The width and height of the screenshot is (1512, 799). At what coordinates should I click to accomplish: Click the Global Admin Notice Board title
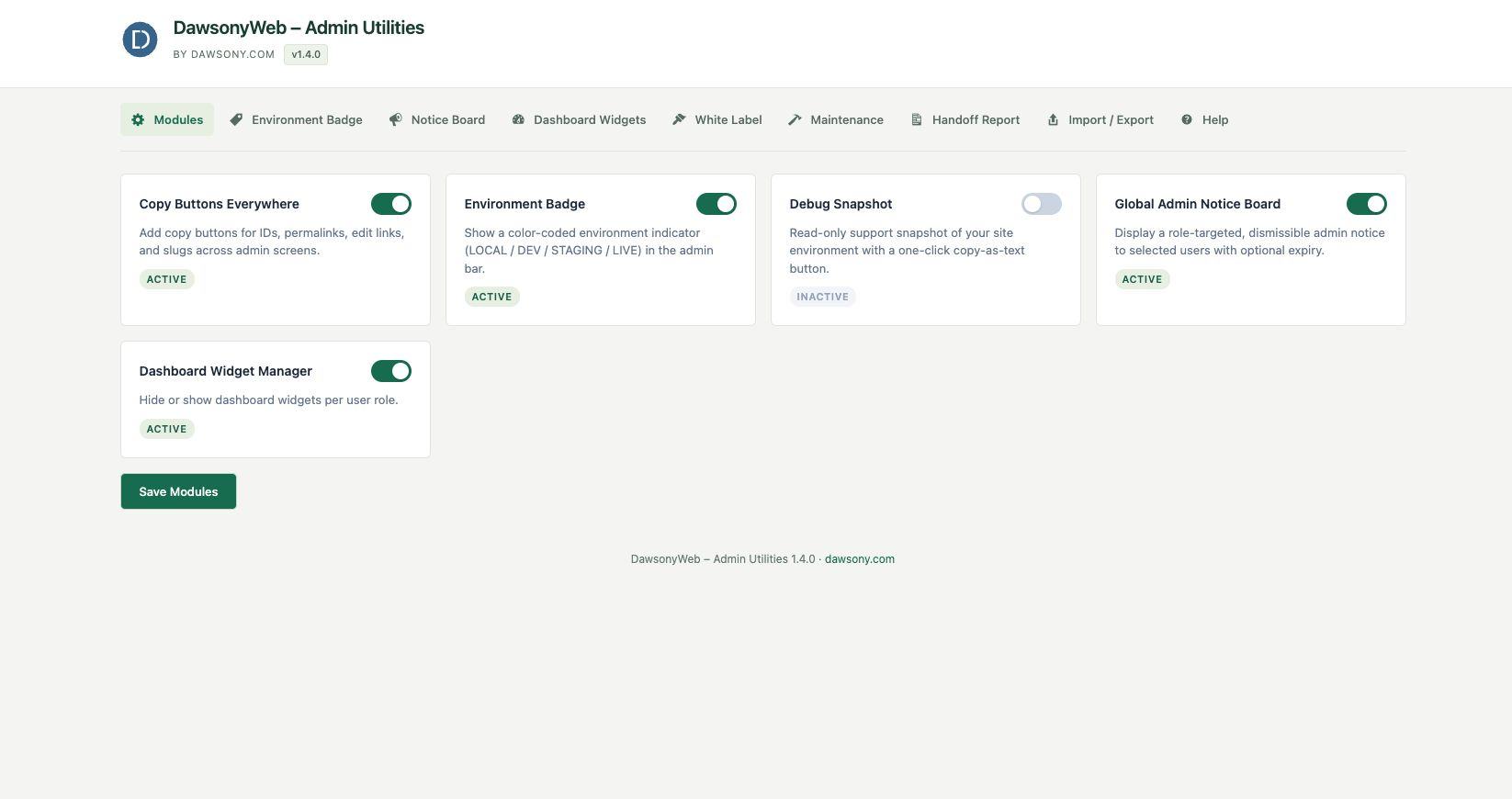coord(1197,204)
